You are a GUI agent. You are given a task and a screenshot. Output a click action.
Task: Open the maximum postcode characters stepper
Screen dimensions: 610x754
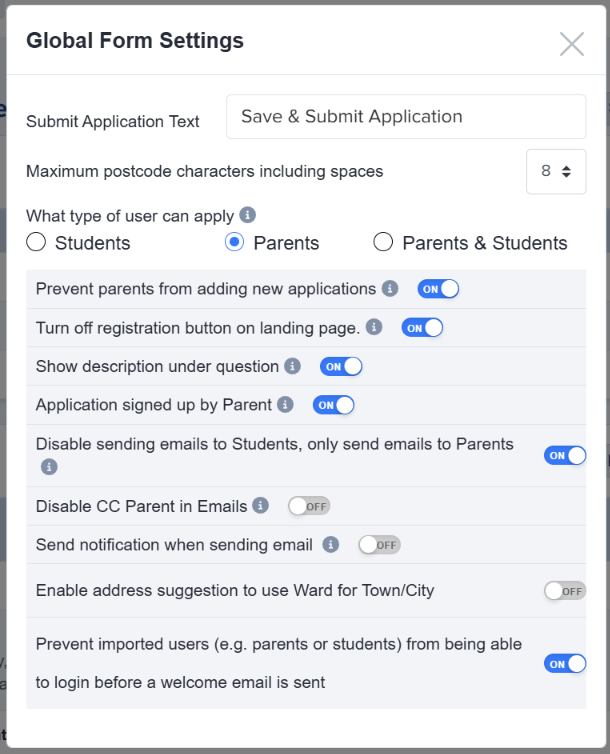556,172
